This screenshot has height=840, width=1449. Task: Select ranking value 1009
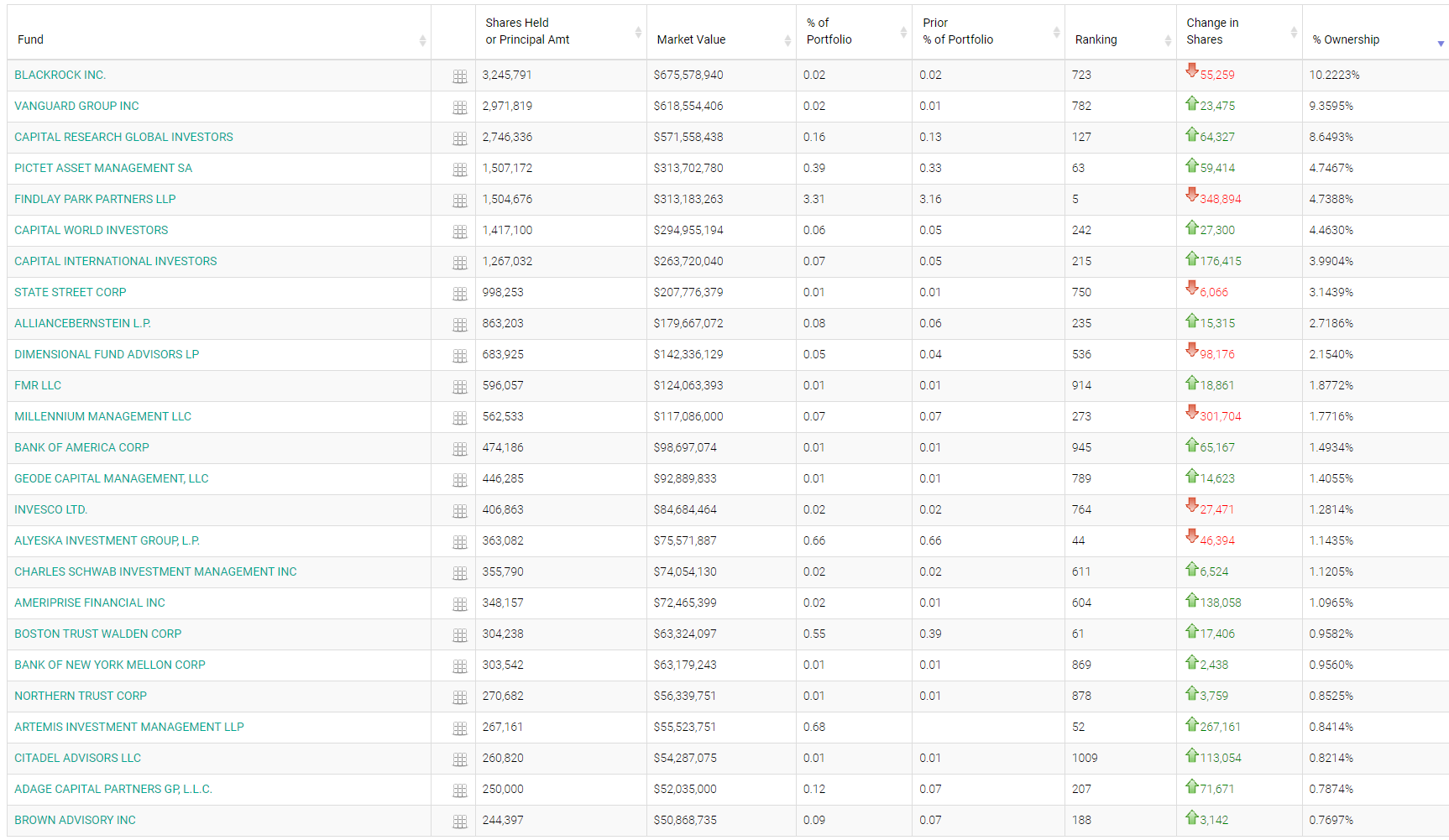(1084, 758)
